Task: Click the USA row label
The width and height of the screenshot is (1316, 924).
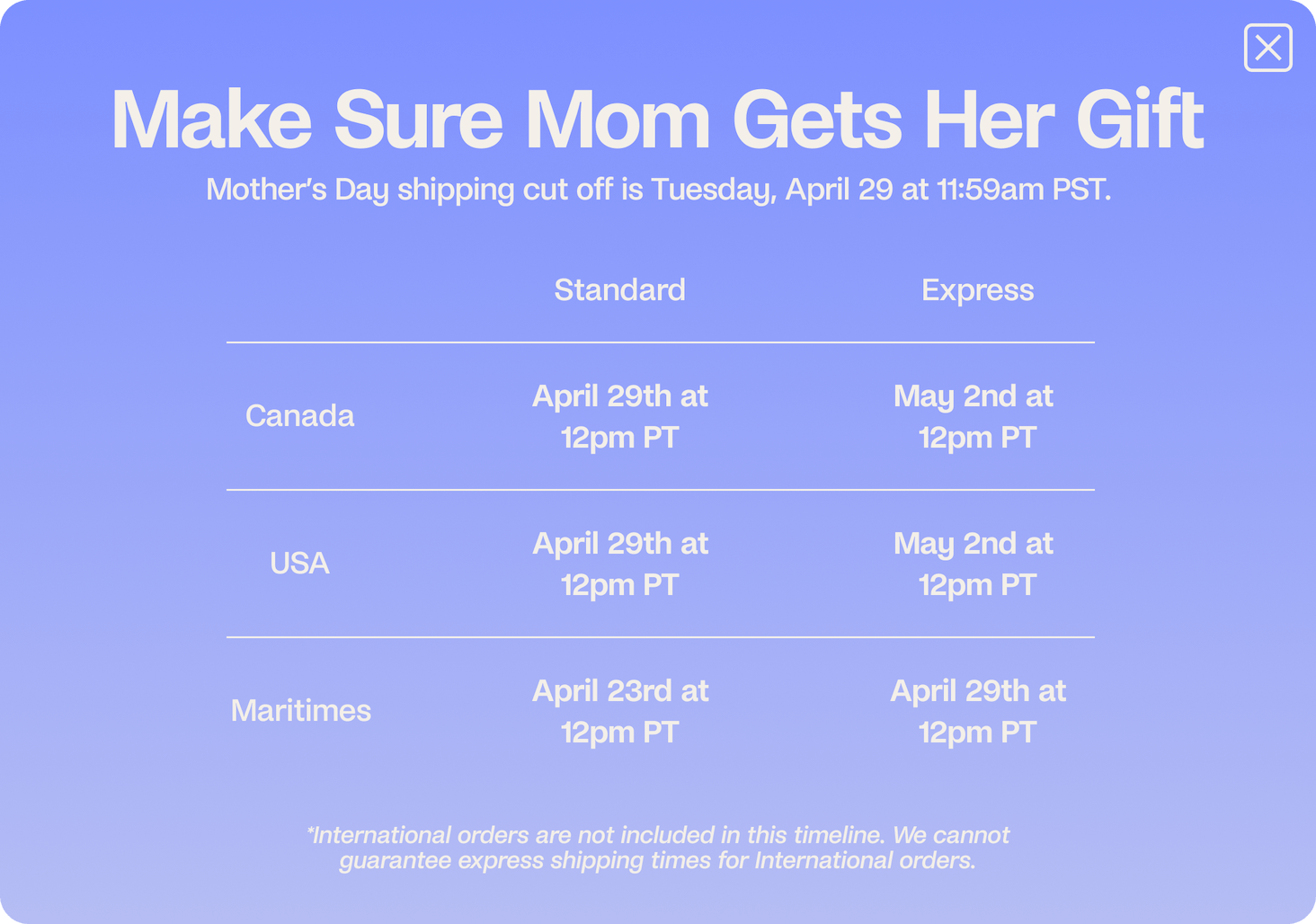Action: click(299, 564)
